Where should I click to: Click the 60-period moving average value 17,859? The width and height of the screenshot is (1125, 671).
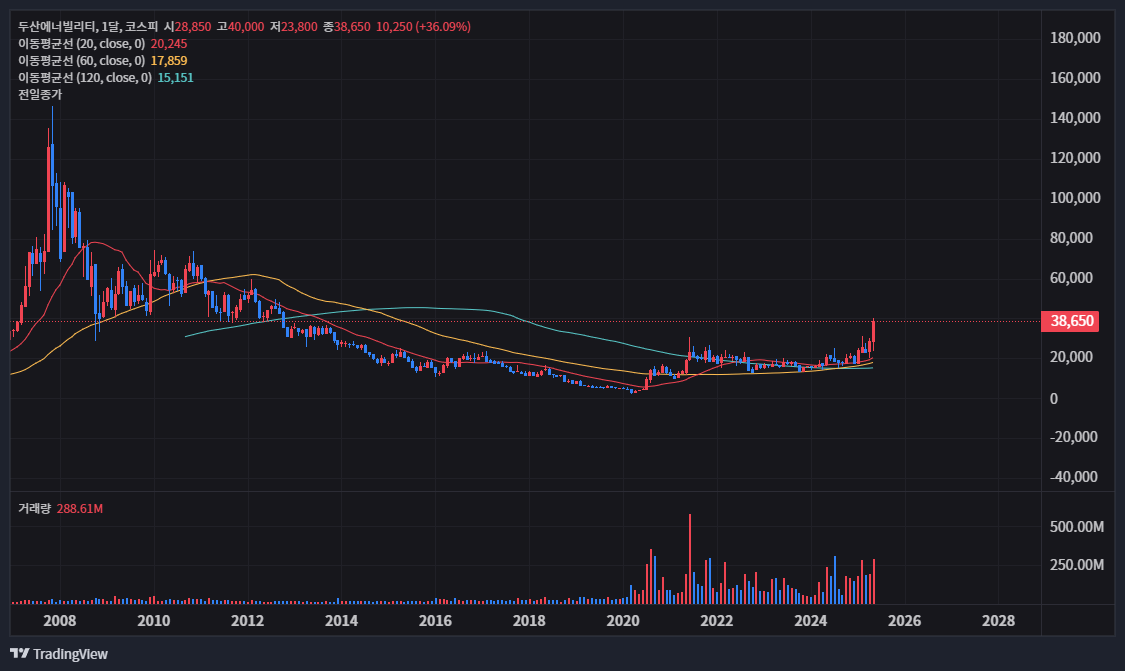click(169, 61)
